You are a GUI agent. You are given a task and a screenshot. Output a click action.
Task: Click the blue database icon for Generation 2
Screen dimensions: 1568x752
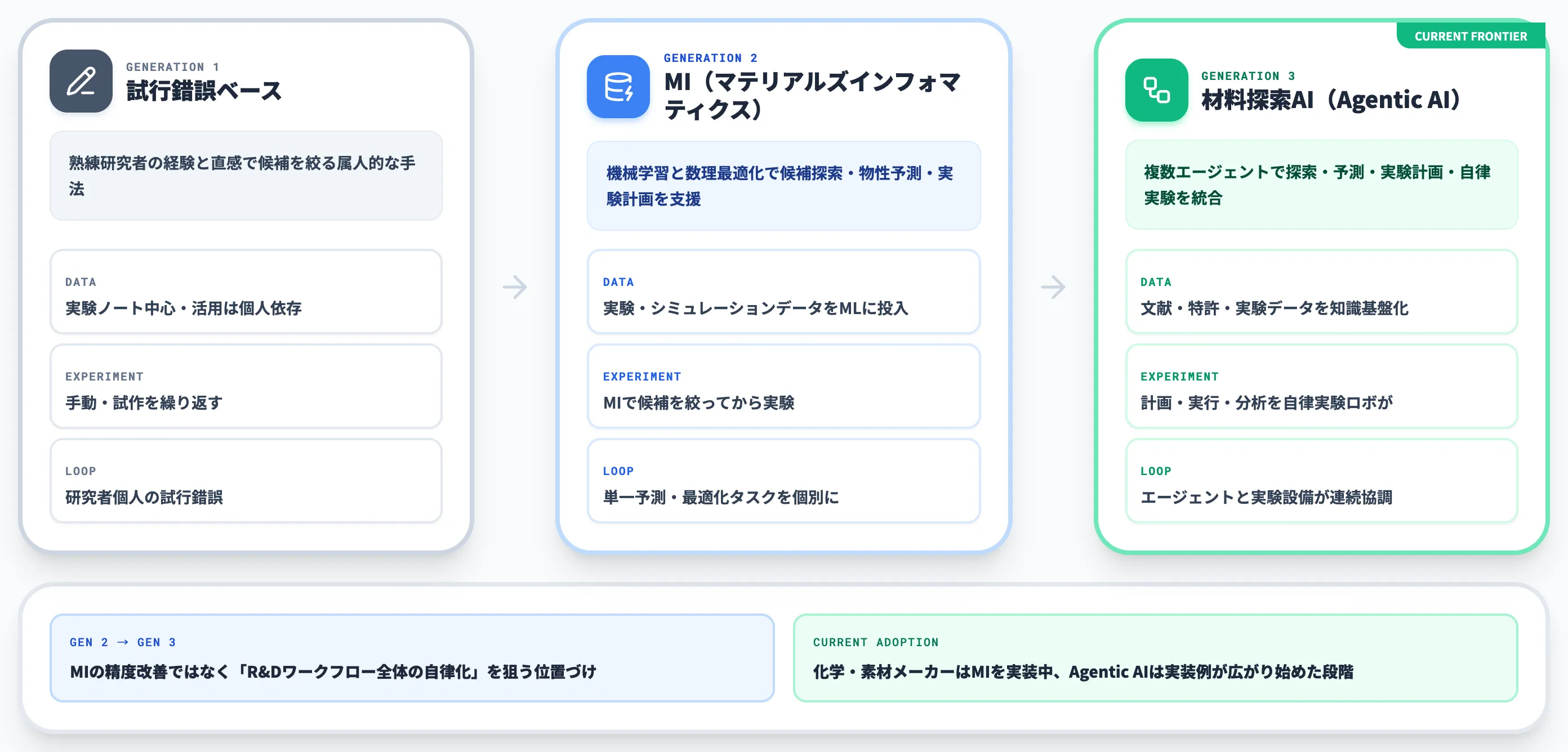click(618, 86)
